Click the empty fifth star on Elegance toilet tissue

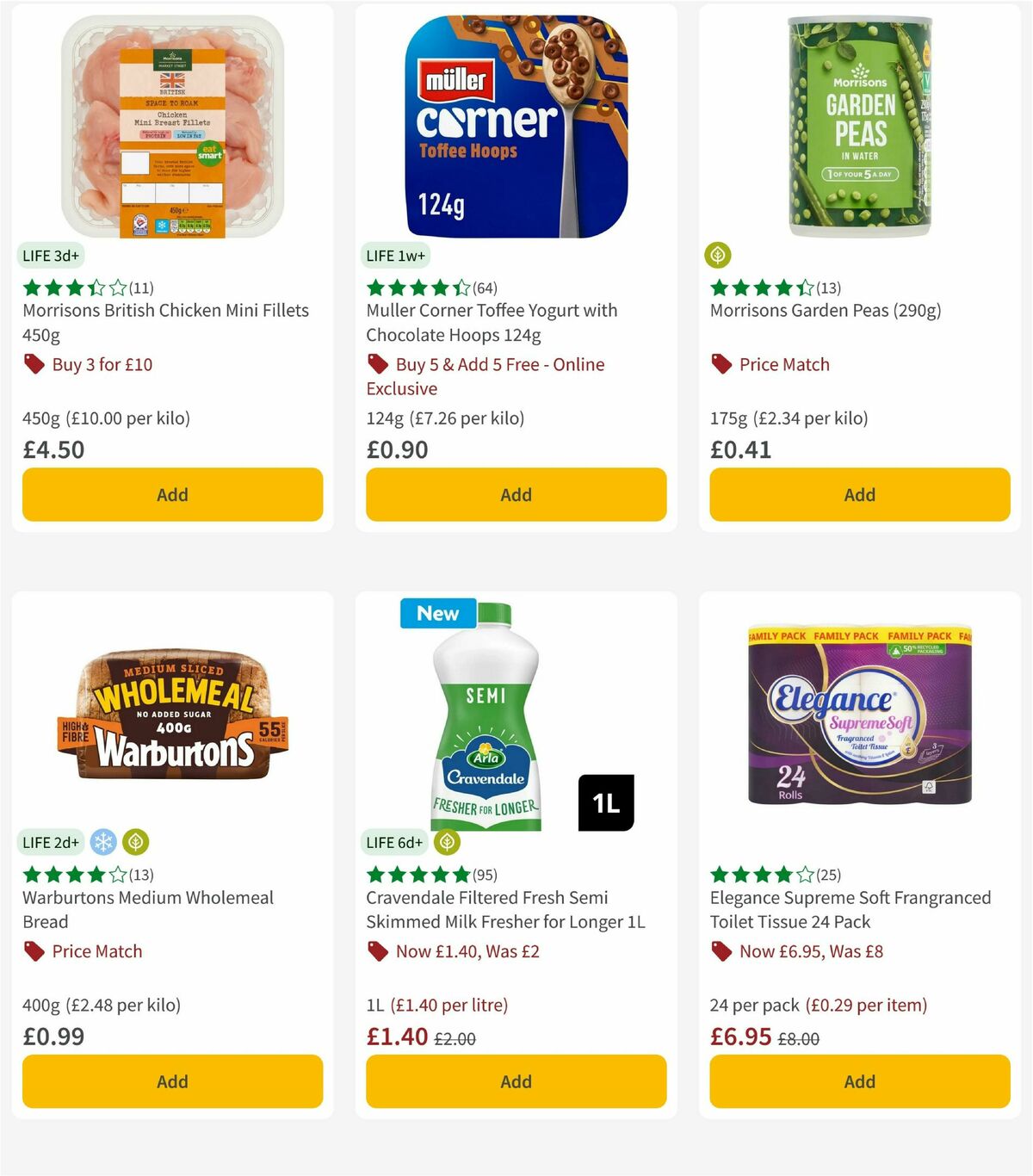tap(806, 874)
